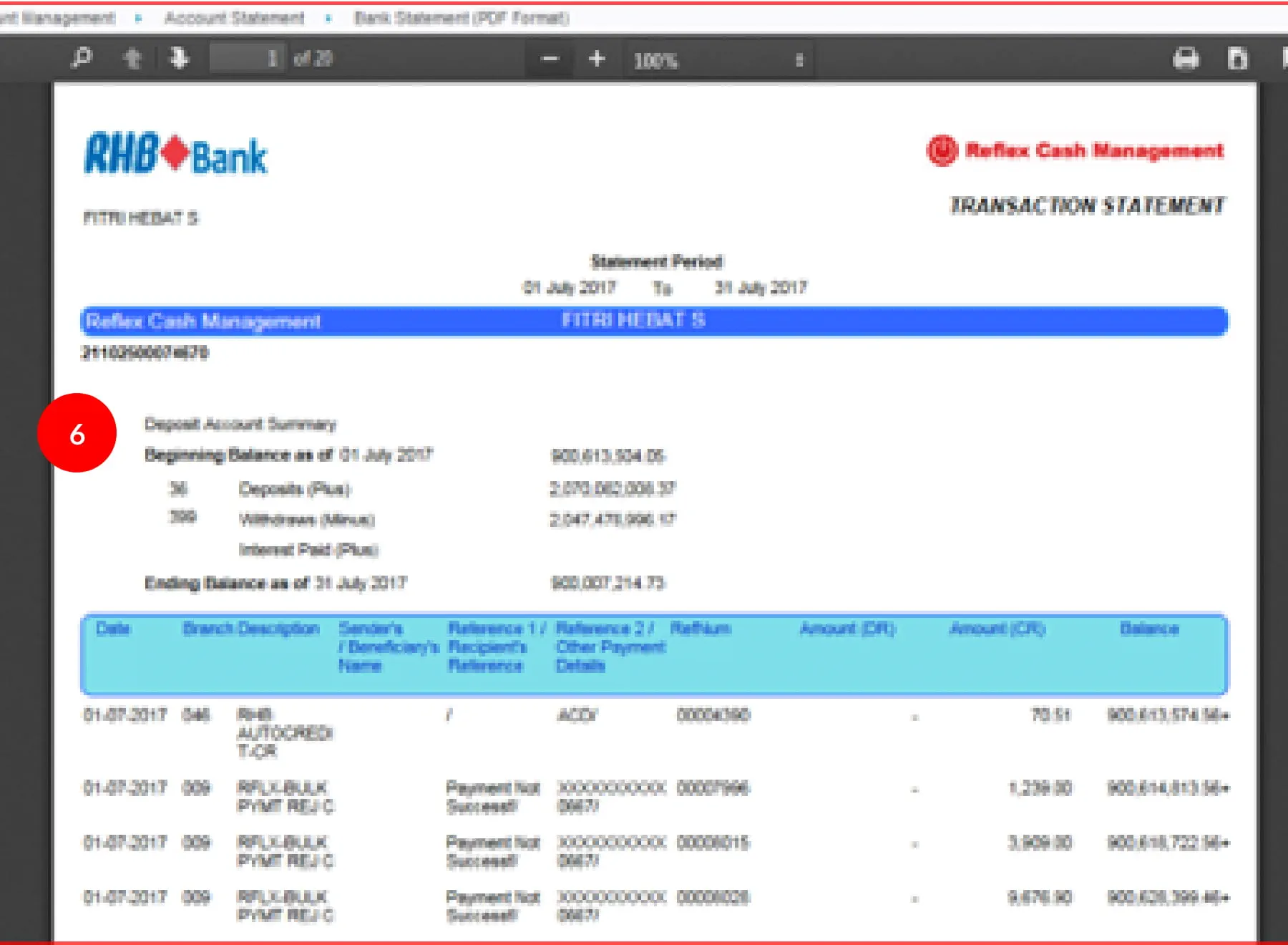
Task: Click the page number input field
Action: 247,58
